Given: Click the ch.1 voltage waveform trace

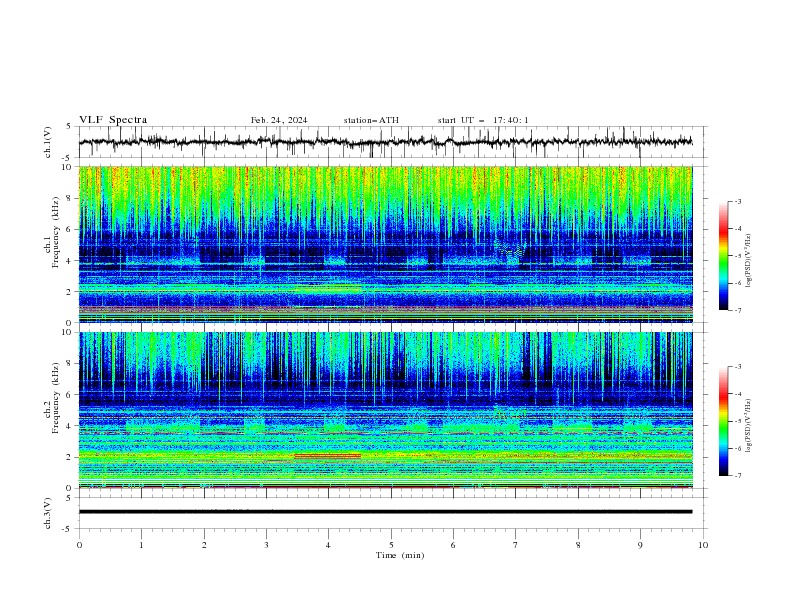Looking at the screenshot, I should (385, 142).
